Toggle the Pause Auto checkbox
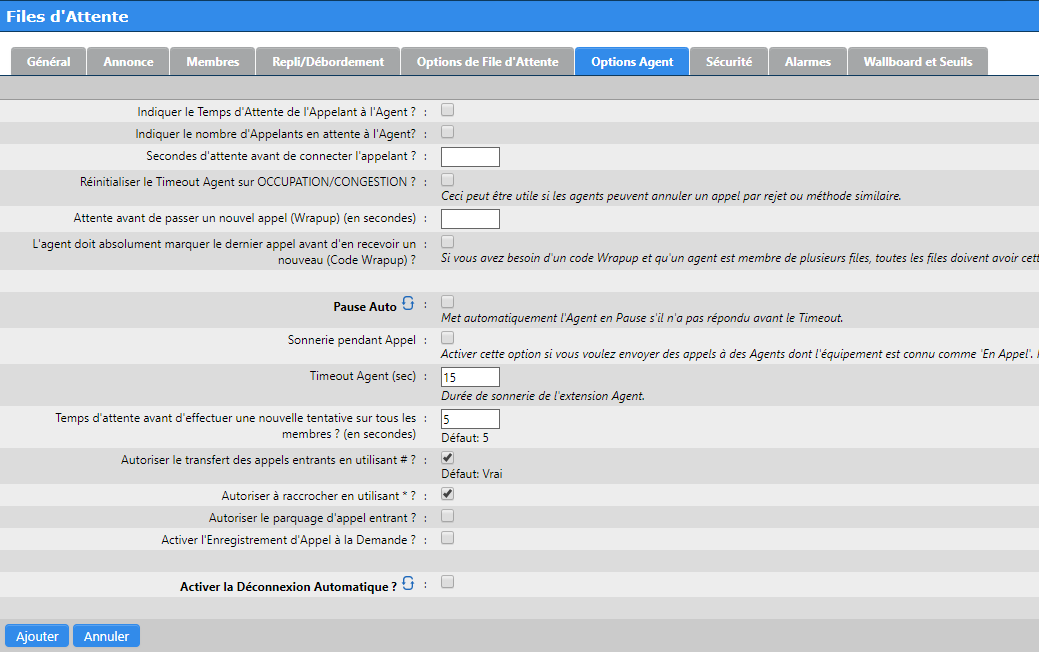The width and height of the screenshot is (1039, 652). coord(448,302)
